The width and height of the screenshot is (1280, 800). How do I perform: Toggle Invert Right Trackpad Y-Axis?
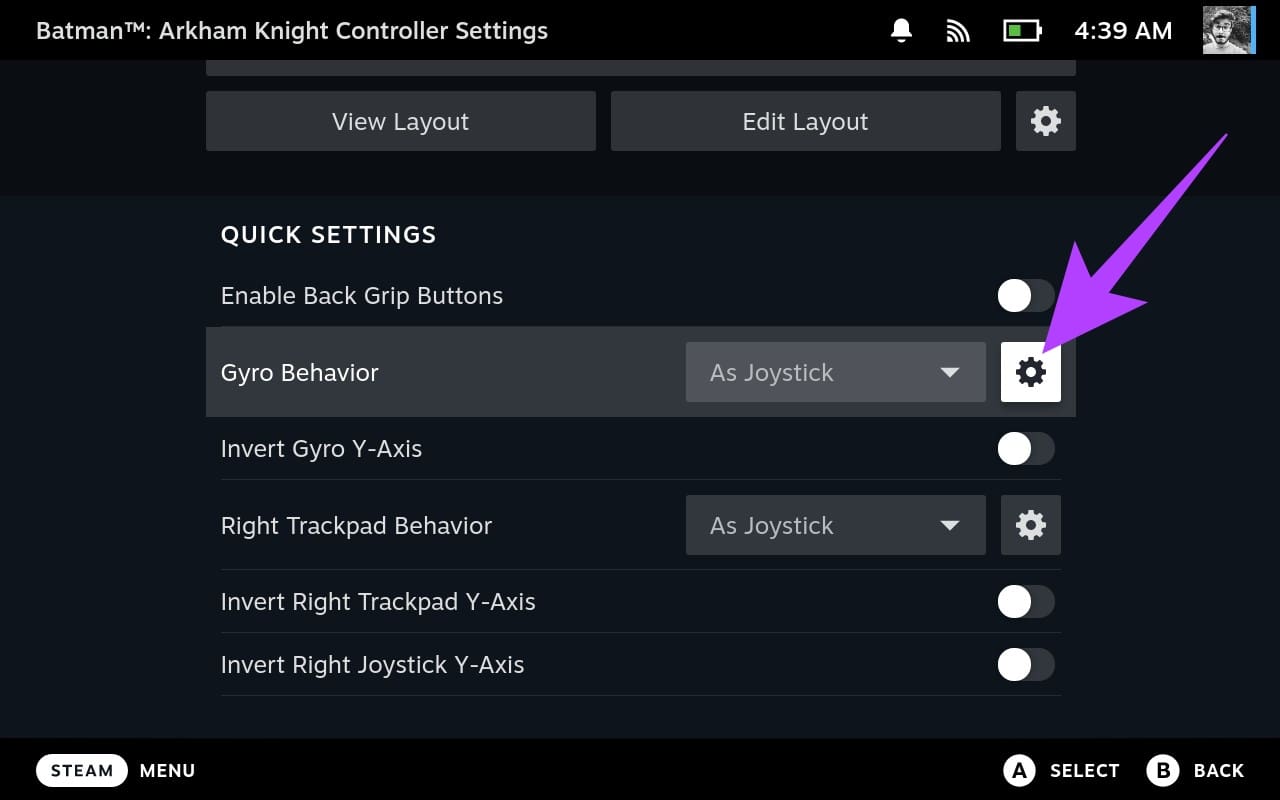pyautogui.click(x=1025, y=601)
